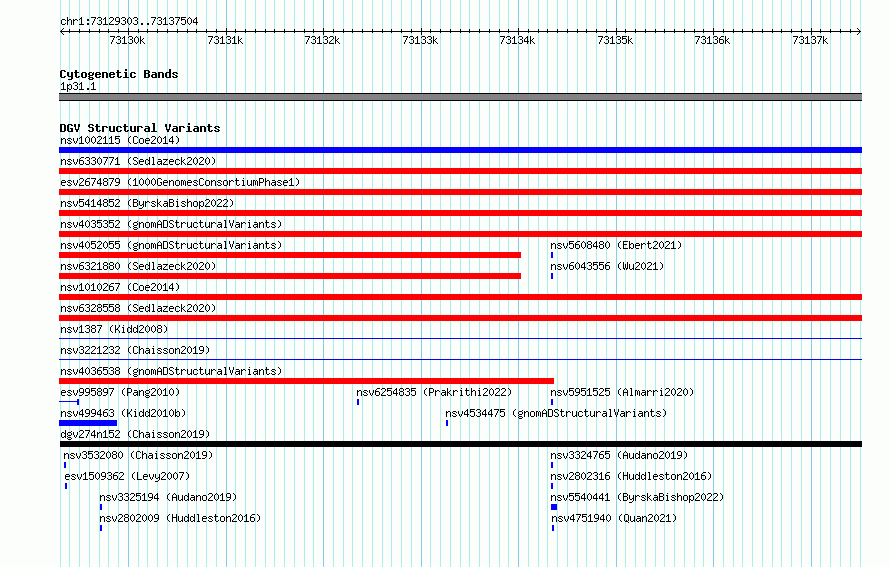The height and width of the screenshot is (567, 890).
Task: Click red bar under nsv4036538
Action: [x=307, y=381]
